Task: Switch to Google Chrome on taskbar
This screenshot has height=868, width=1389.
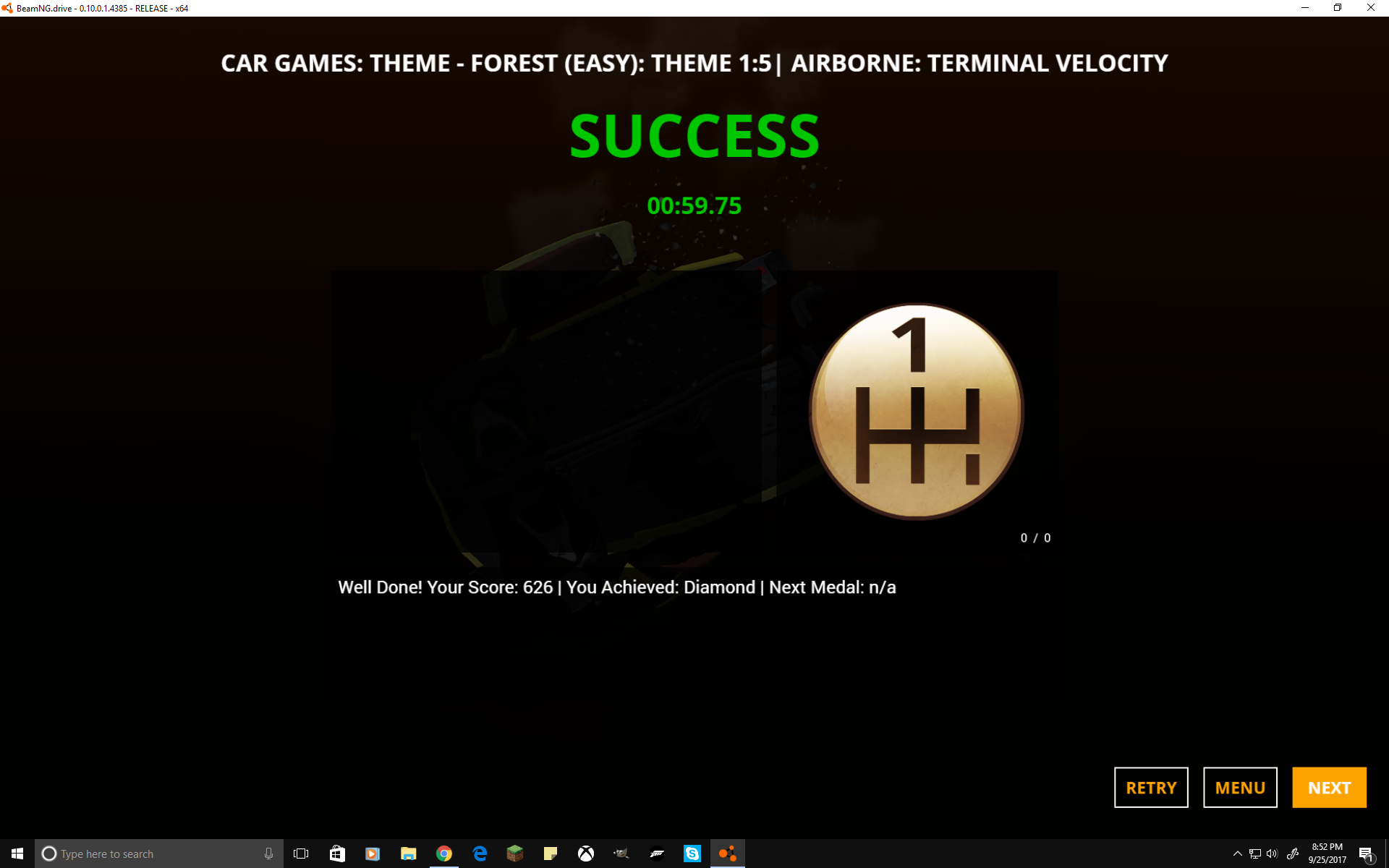Action: [443, 854]
